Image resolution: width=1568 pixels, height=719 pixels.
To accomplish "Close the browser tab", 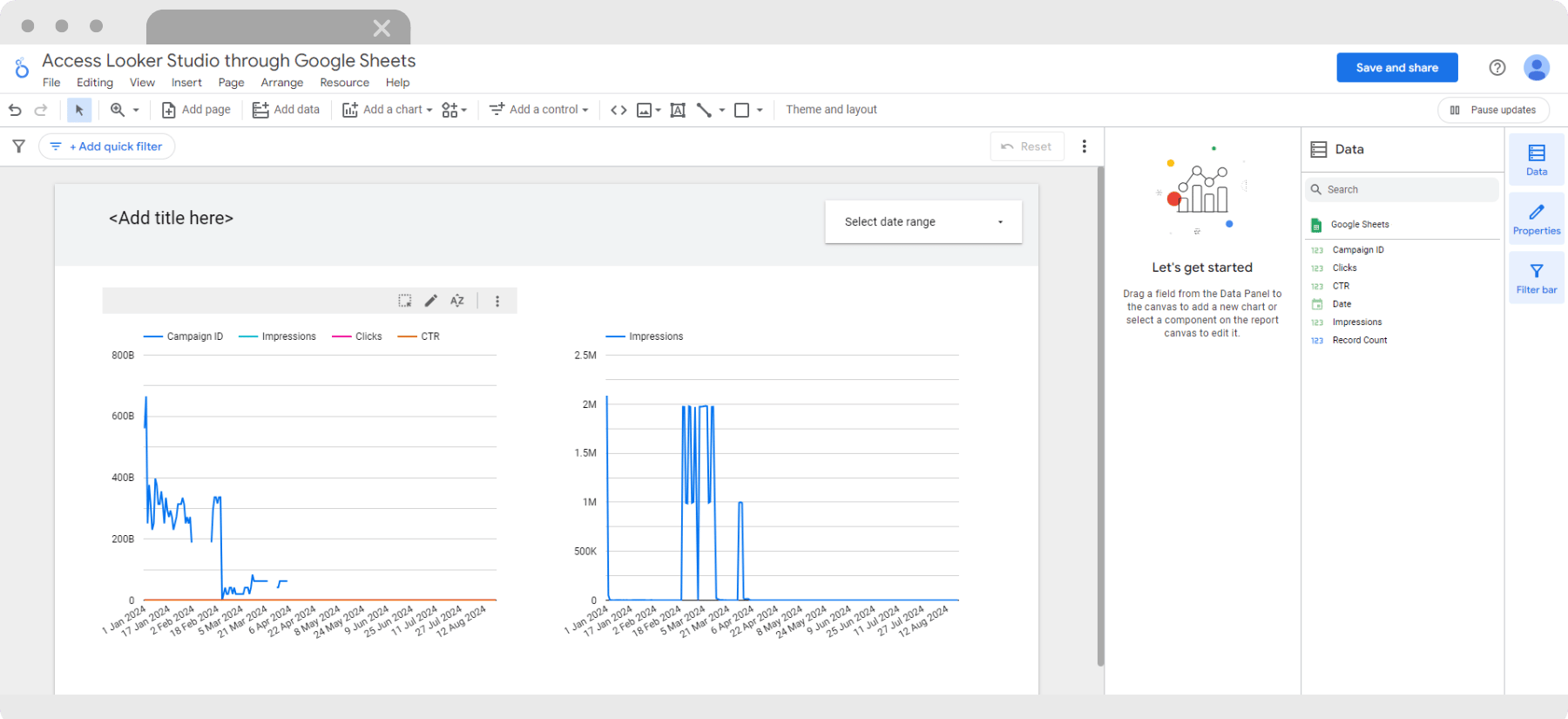I will pyautogui.click(x=382, y=28).
